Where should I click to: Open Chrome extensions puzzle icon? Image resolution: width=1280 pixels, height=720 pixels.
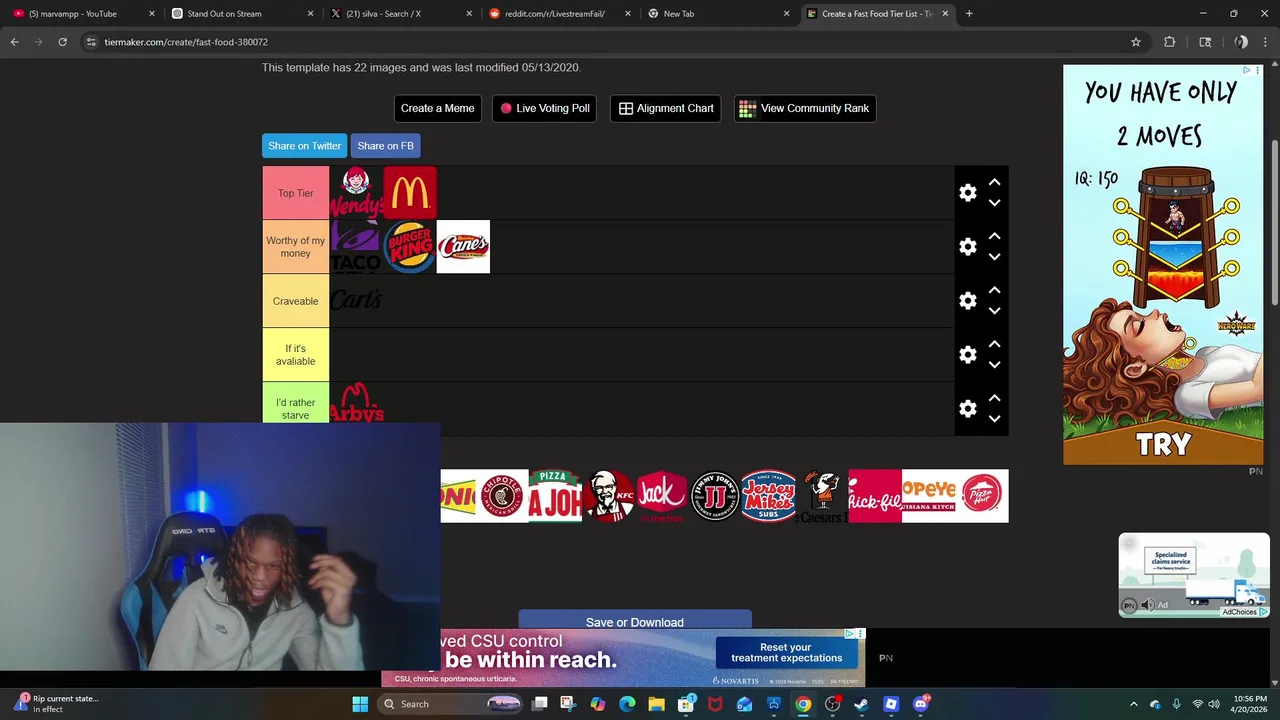coord(1169,42)
